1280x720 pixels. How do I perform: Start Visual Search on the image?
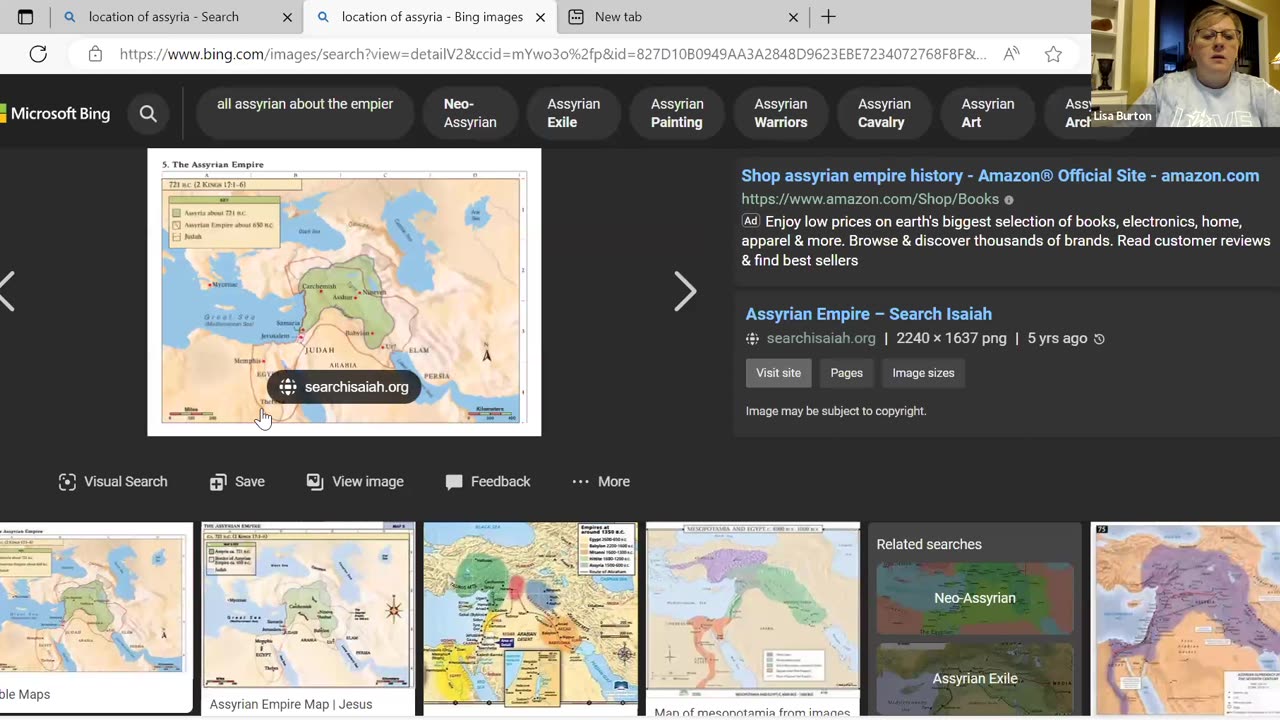(113, 482)
